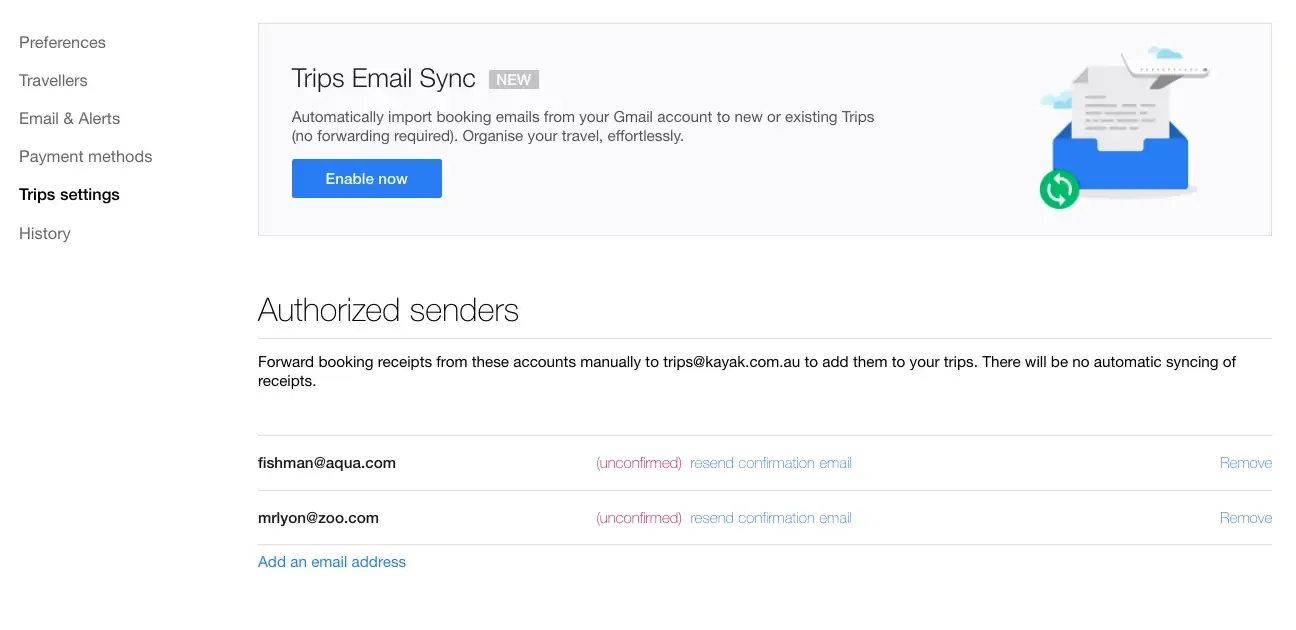Resend confirmation email to fishman@aqua.com
Viewport: 1296px width, 630px height.
point(770,463)
